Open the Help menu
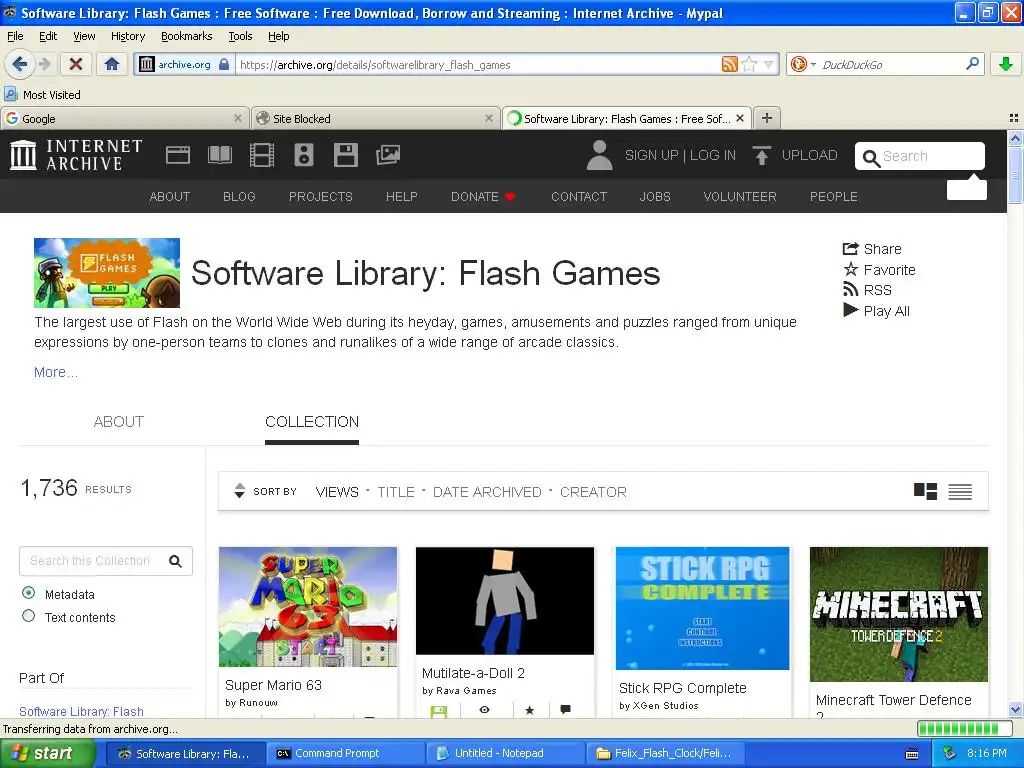Image resolution: width=1024 pixels, height=768 pixels. click(x=279, y=36)
